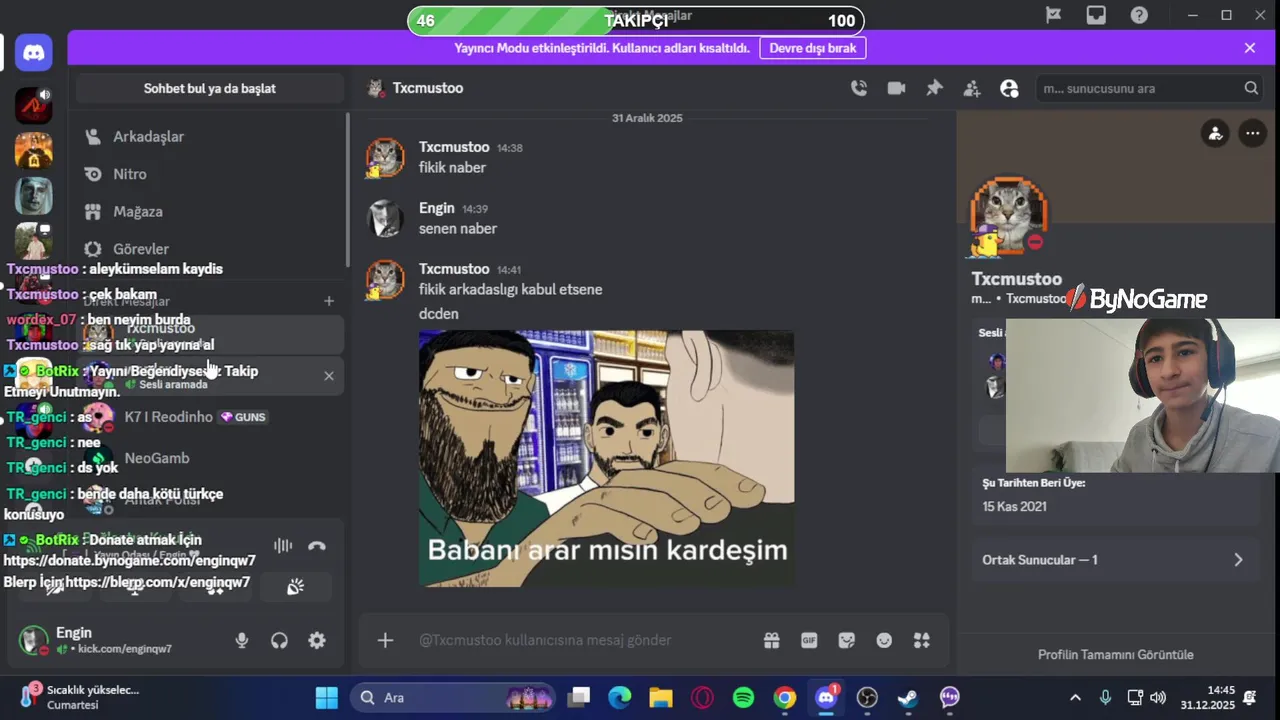Open Arkadaşlar friends page
This screenshot has height=720, width=1280.
tap(210, 136)
